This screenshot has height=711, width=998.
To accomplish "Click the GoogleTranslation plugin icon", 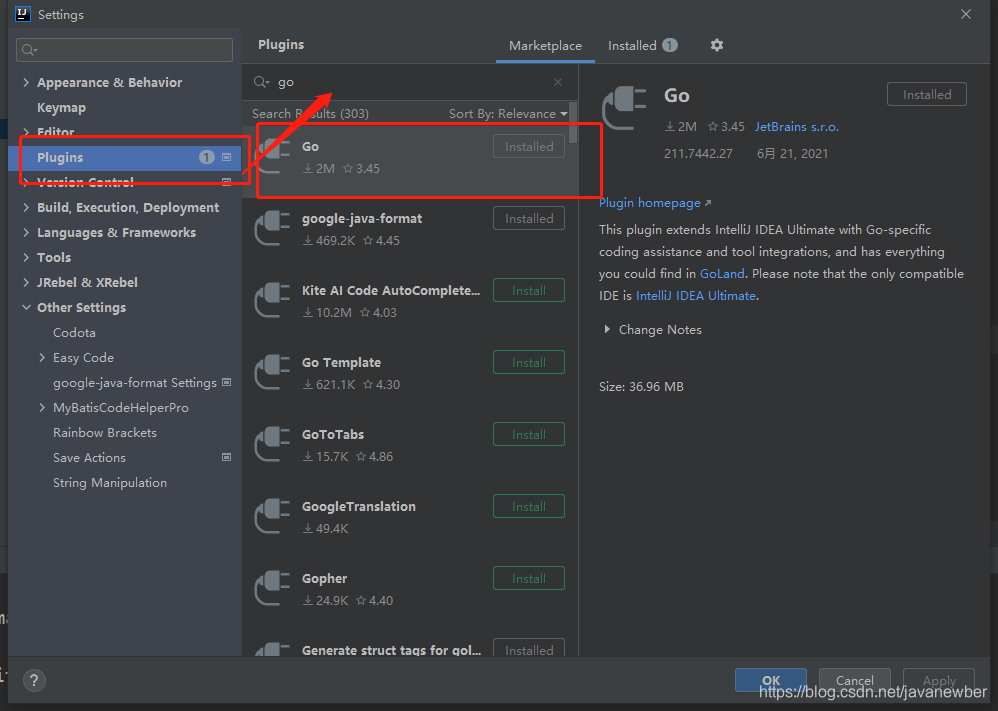I will coord(272,516).
